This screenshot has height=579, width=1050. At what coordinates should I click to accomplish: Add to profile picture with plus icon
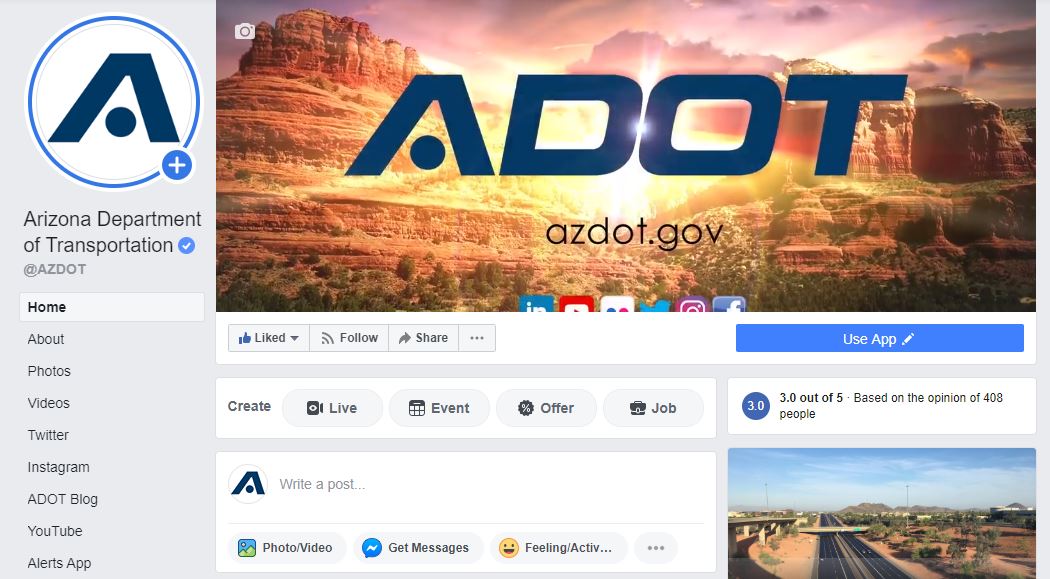tap(177, 165)
